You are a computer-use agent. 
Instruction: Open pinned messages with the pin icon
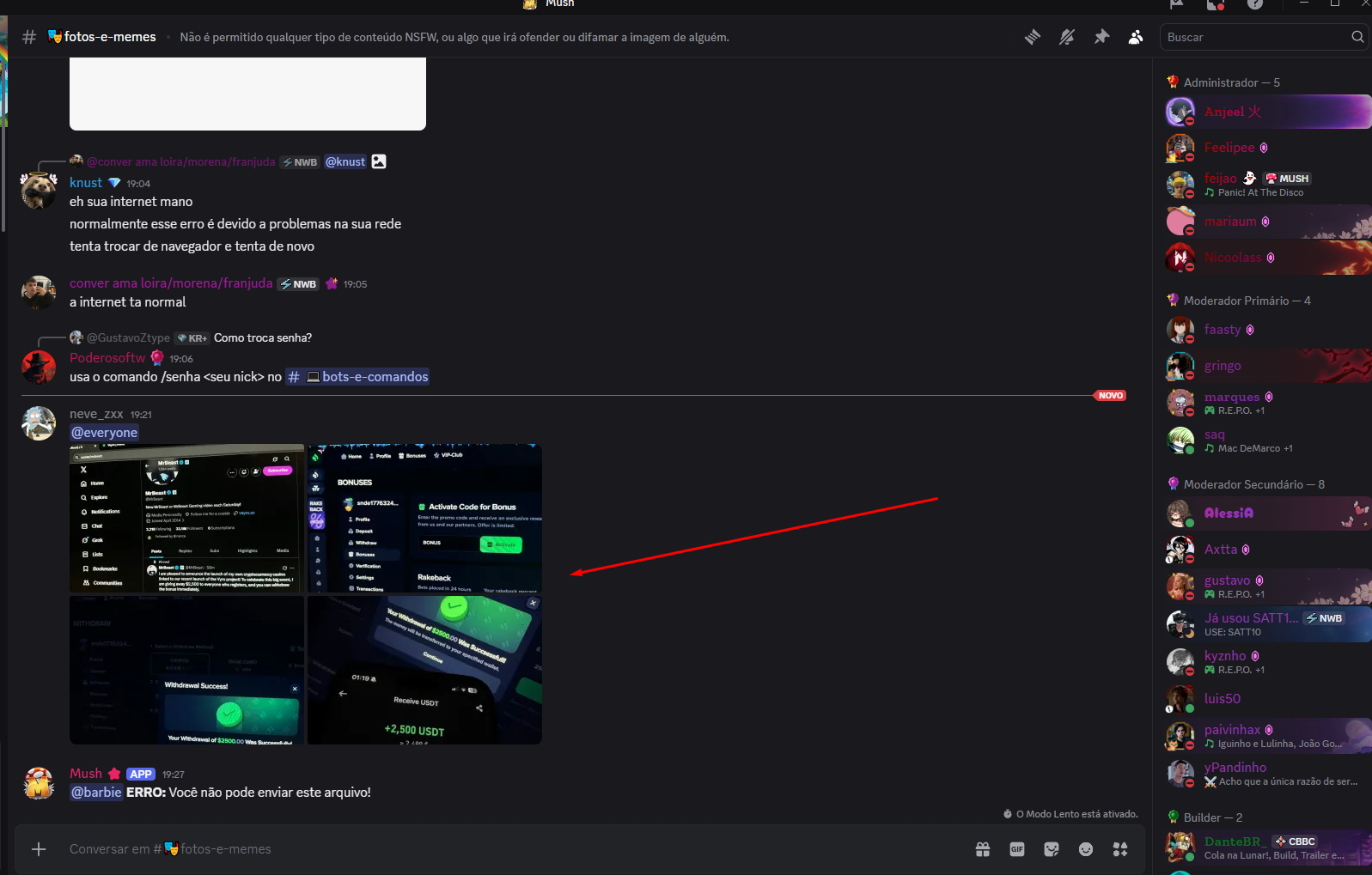click(x=1101, y=37)
